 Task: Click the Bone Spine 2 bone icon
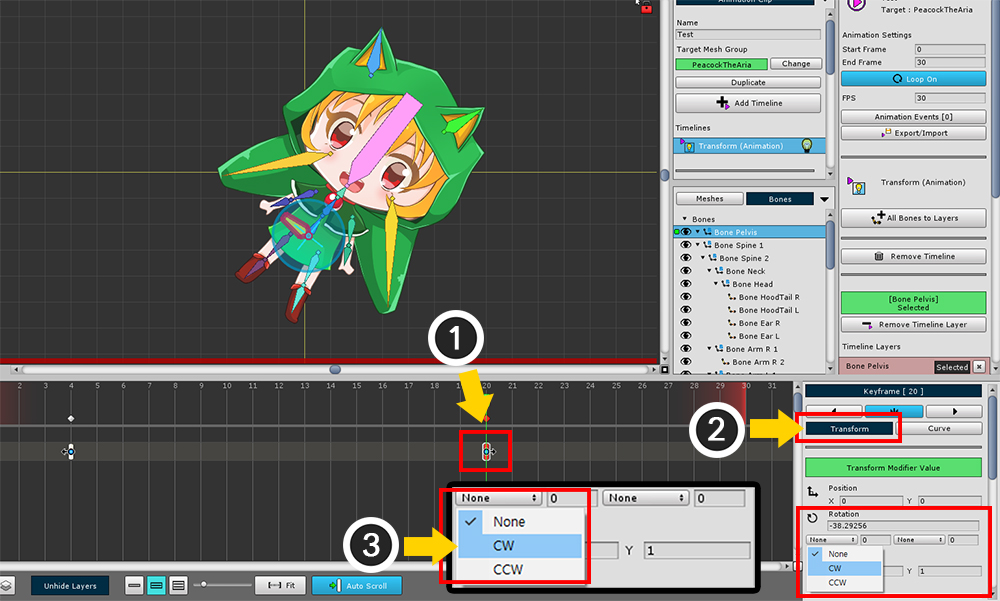pos(712,258)
